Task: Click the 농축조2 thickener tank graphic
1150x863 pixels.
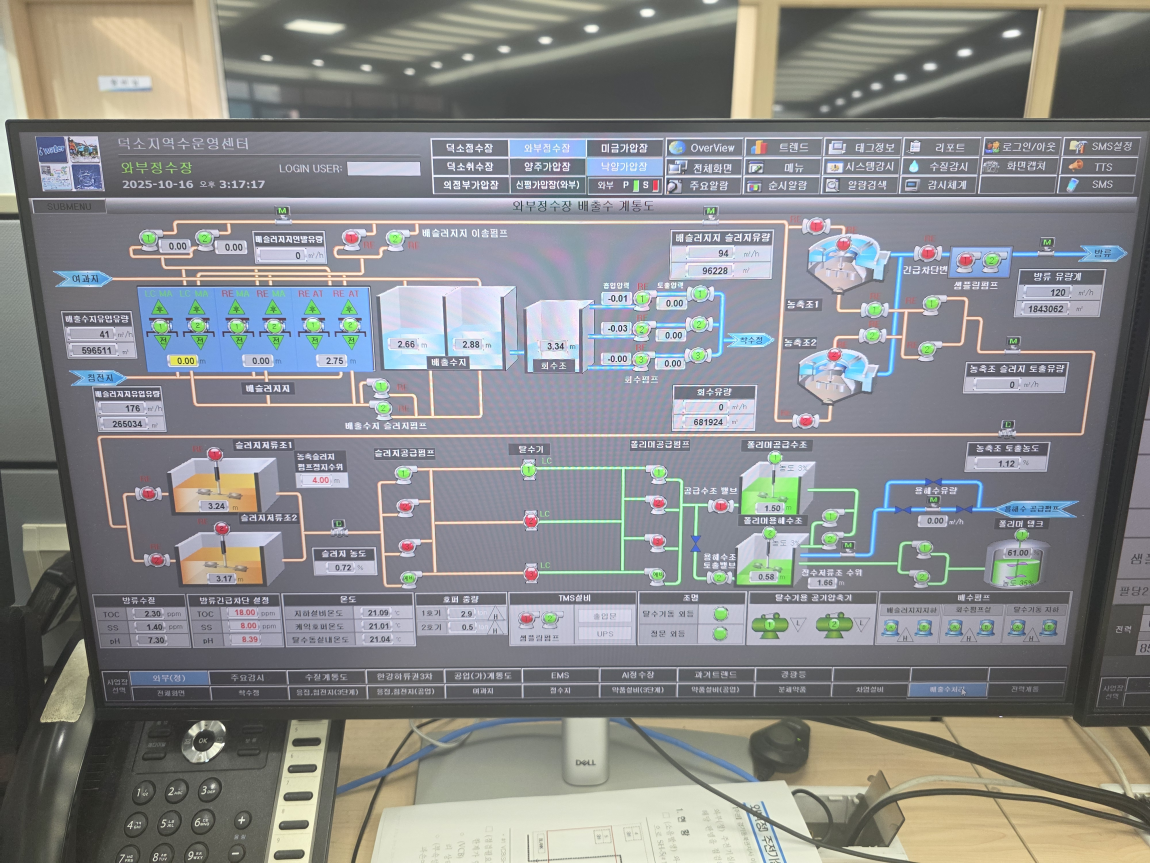Action: 836,374
